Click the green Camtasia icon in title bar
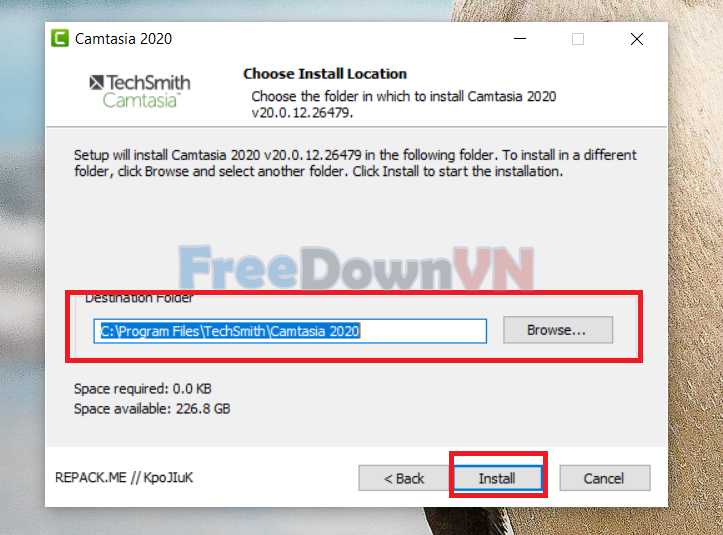The width and height of the screenshot is (723, 535). coord(60,39)
